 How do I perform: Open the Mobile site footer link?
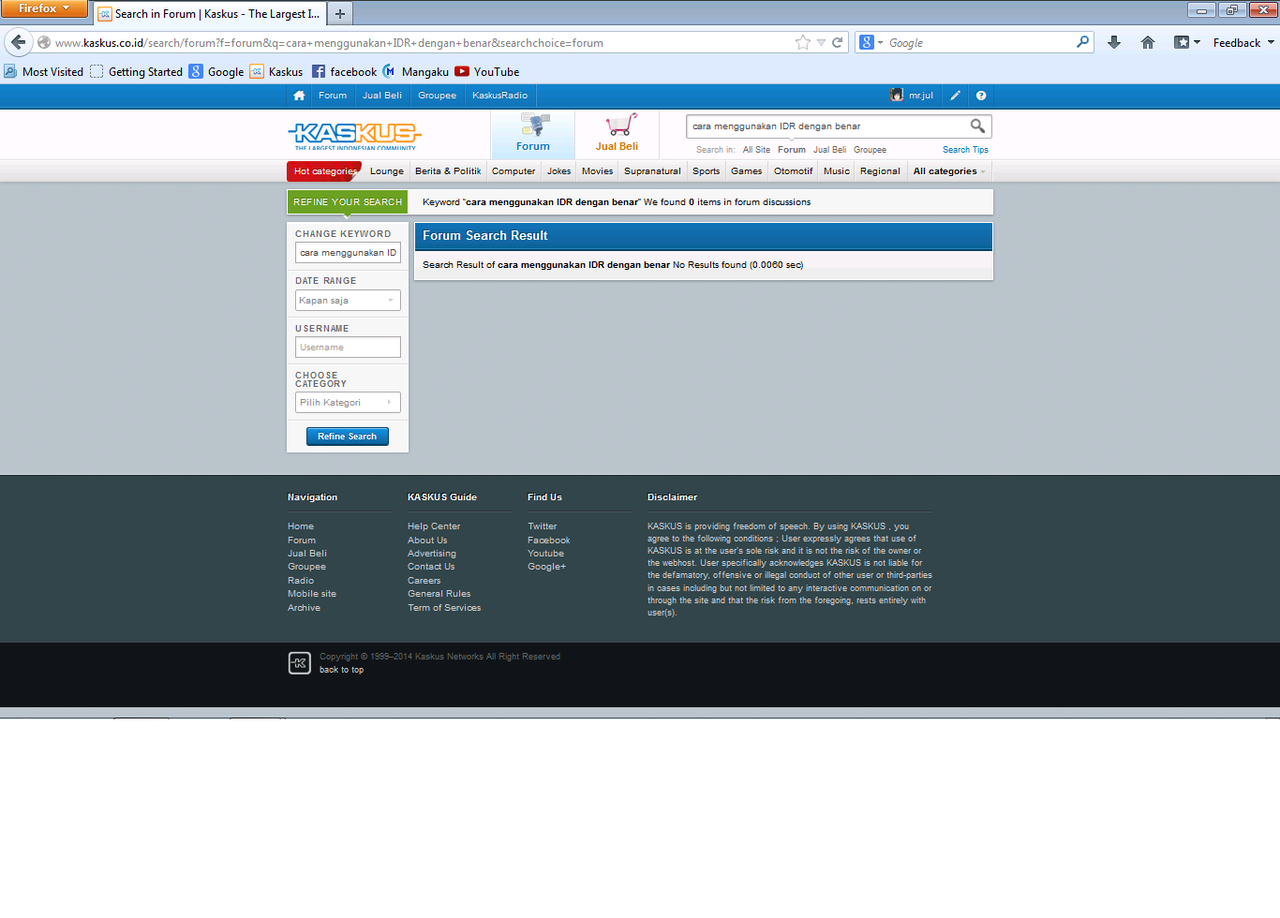click(x=312, y=594)
